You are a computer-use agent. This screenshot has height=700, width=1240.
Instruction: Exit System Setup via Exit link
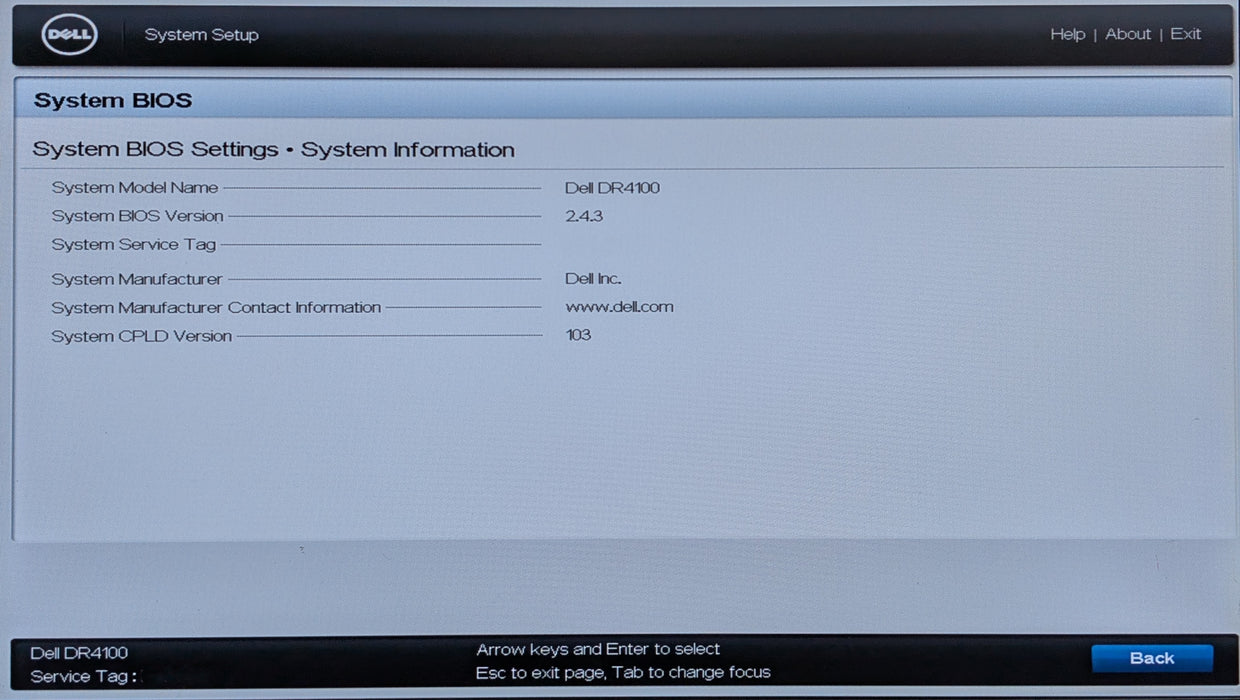(1185, 34)
